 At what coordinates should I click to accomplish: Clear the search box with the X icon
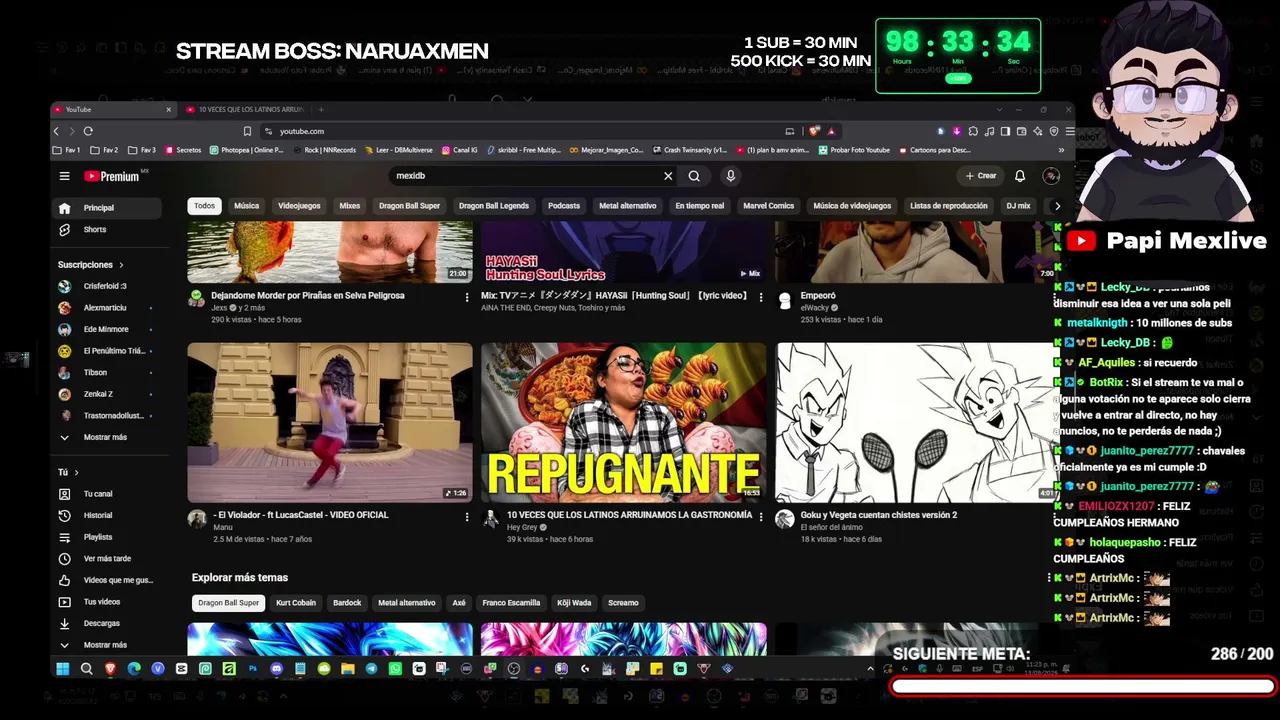[x=668, y=176]
